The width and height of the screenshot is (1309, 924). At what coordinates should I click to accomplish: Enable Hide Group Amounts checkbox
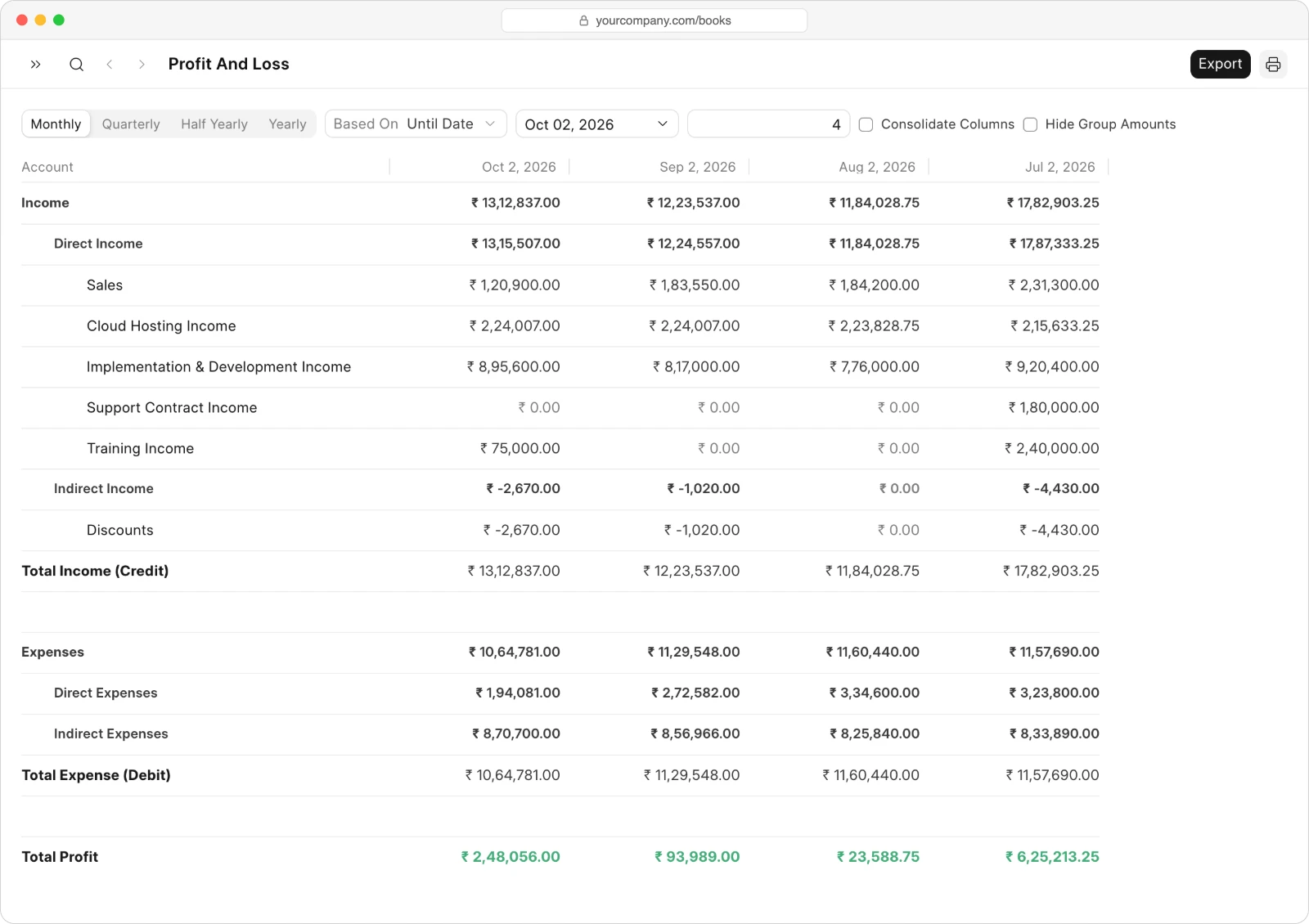click(x=1031, y=124)
